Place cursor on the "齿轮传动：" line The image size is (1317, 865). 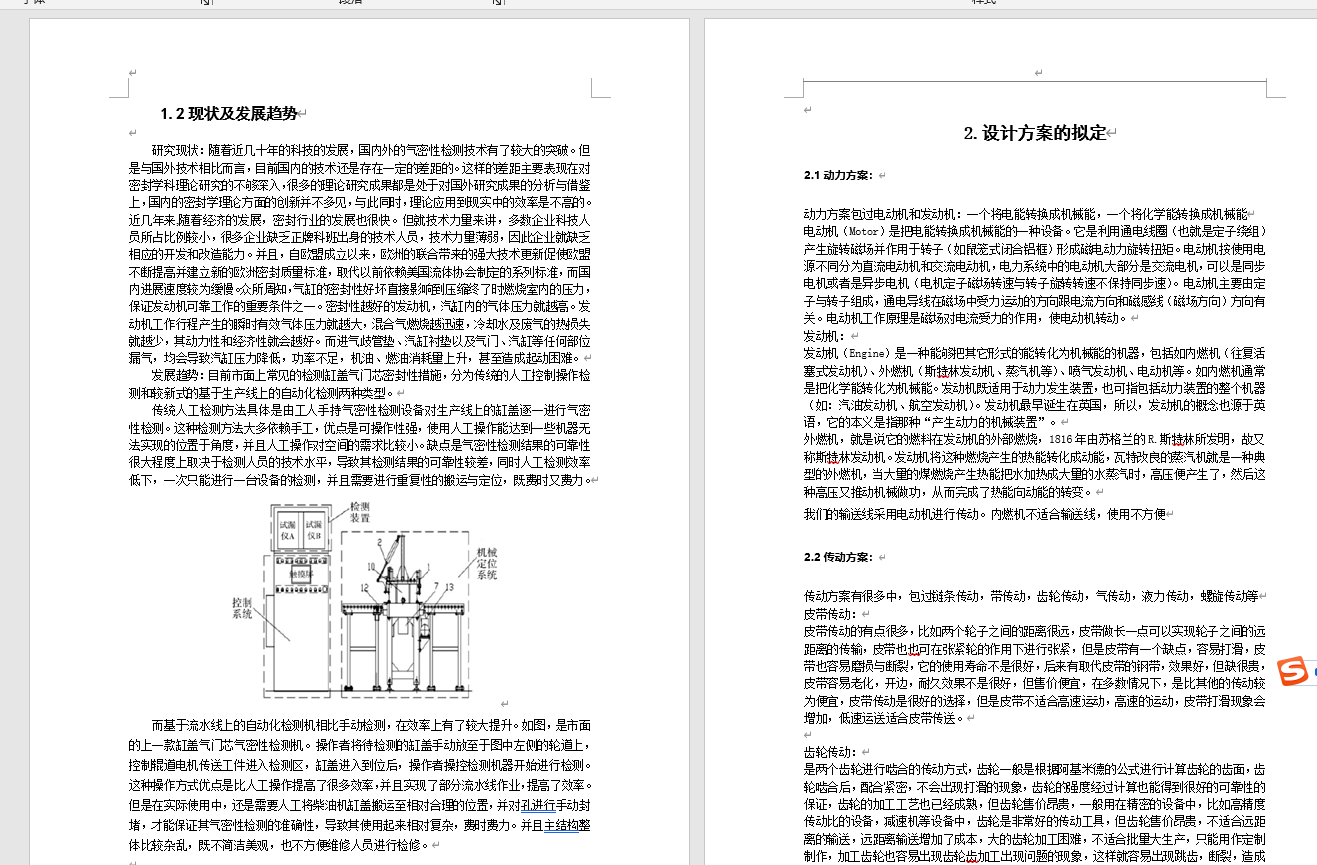point(831,752)
